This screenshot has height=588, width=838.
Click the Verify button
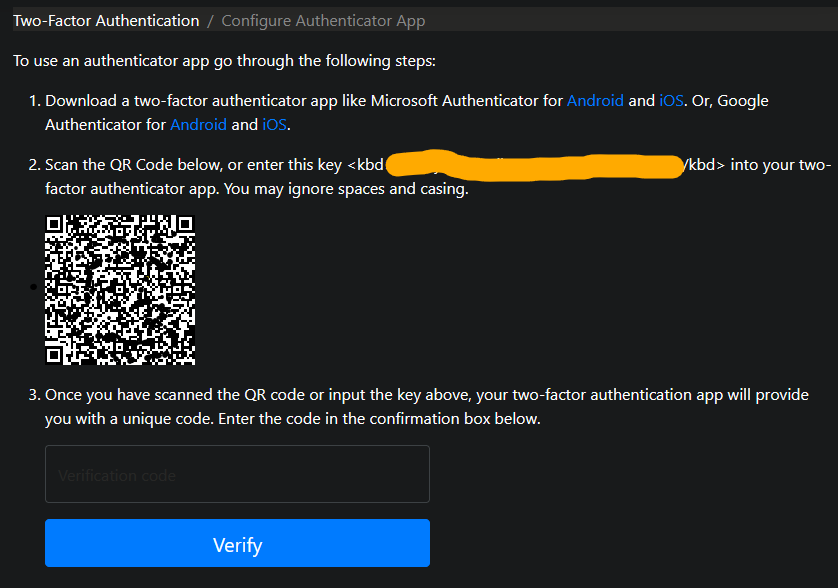pos(237,543)
